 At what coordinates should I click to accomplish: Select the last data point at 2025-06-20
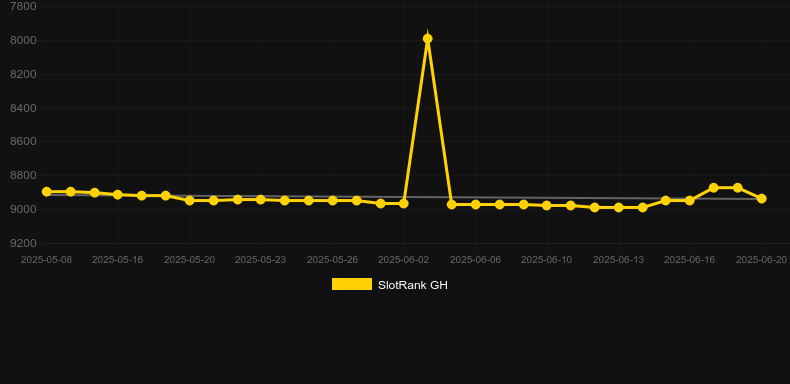tap(761, 199)
